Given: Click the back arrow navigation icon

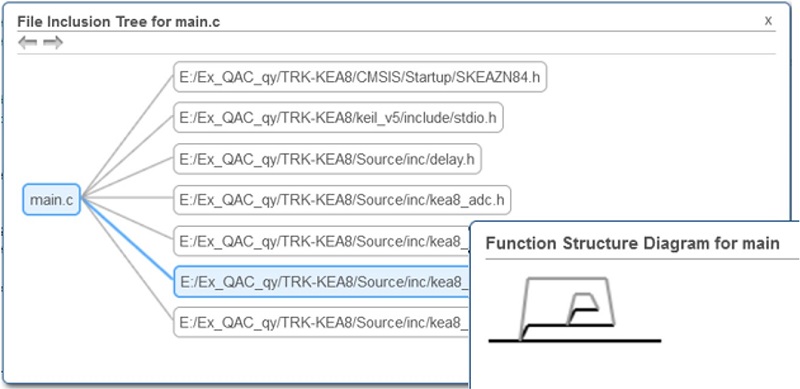Looking at the screenshot, I should tap(28, 43).
